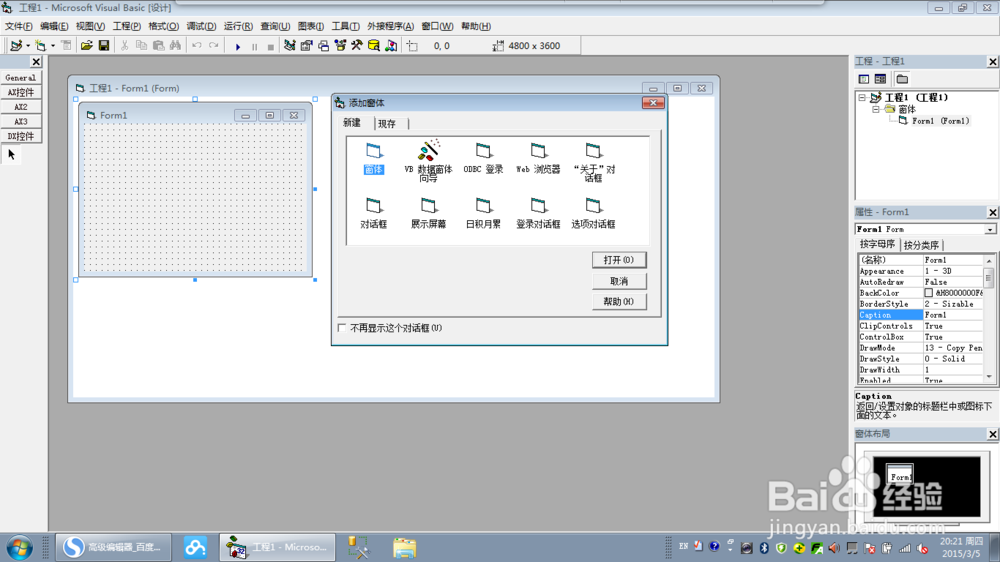Select 展示屏幕 template icon

click(x=429, y=213)
